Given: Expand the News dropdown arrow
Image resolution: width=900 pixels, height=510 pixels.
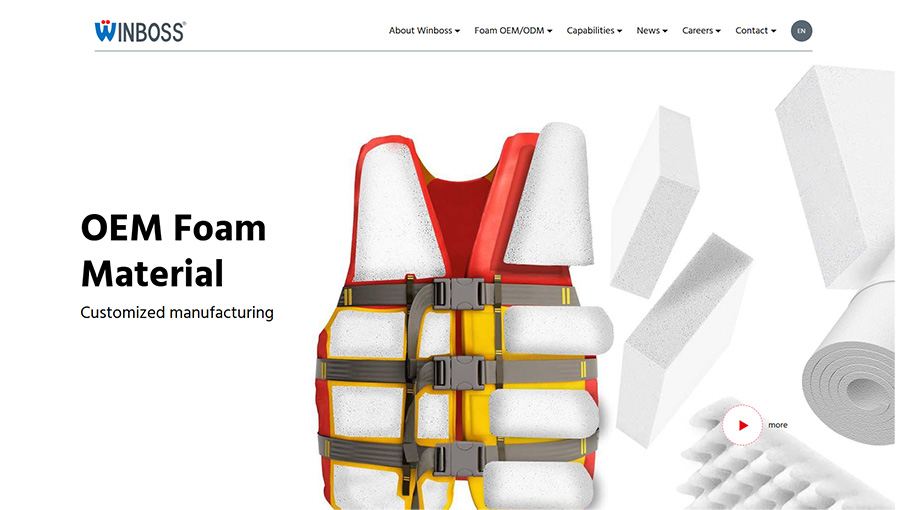Looking at the screenshot, I should click(x=665, y=31).
